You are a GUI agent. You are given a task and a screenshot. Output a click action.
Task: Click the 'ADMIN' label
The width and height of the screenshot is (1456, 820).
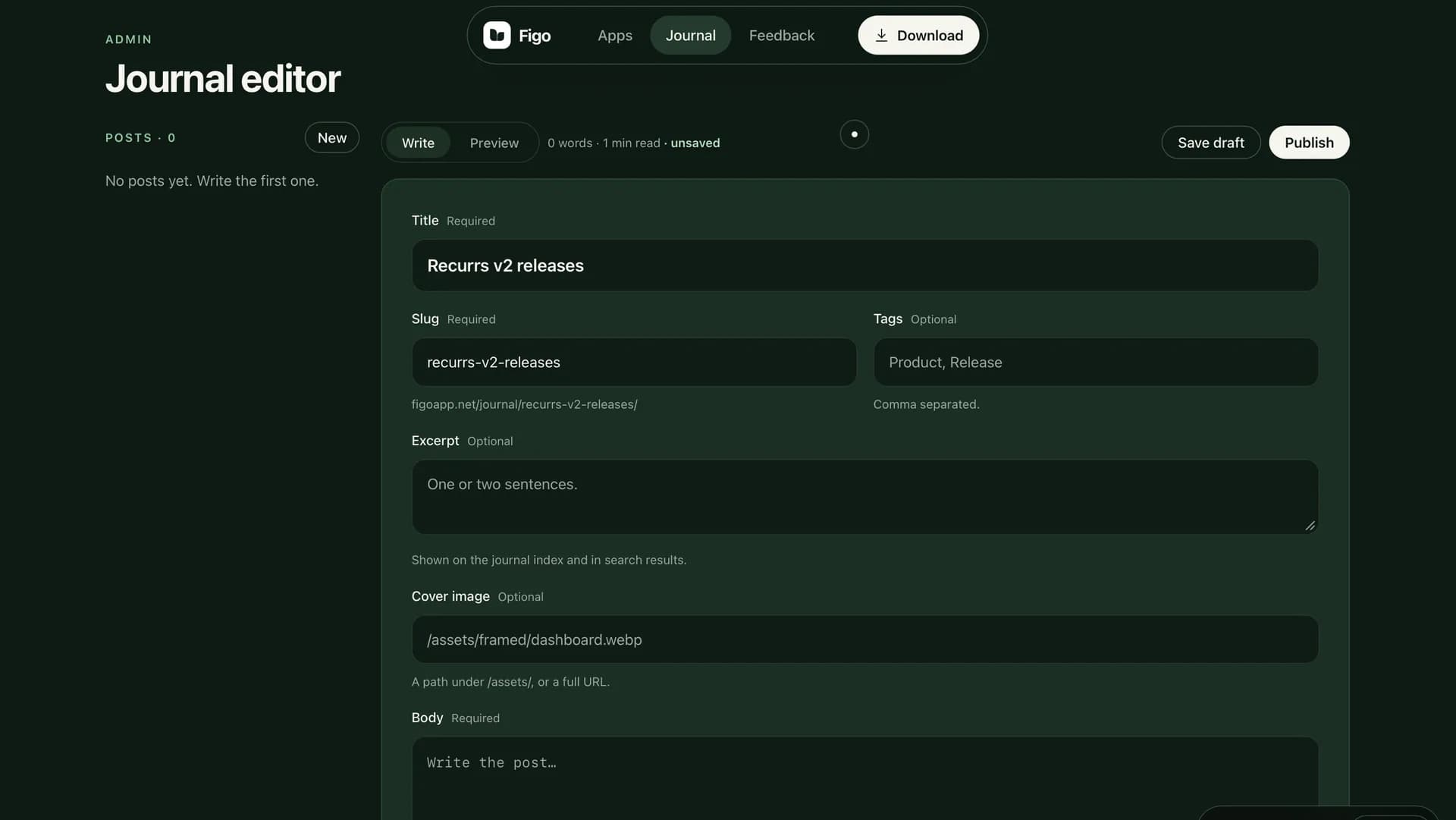tap(128, 39)
